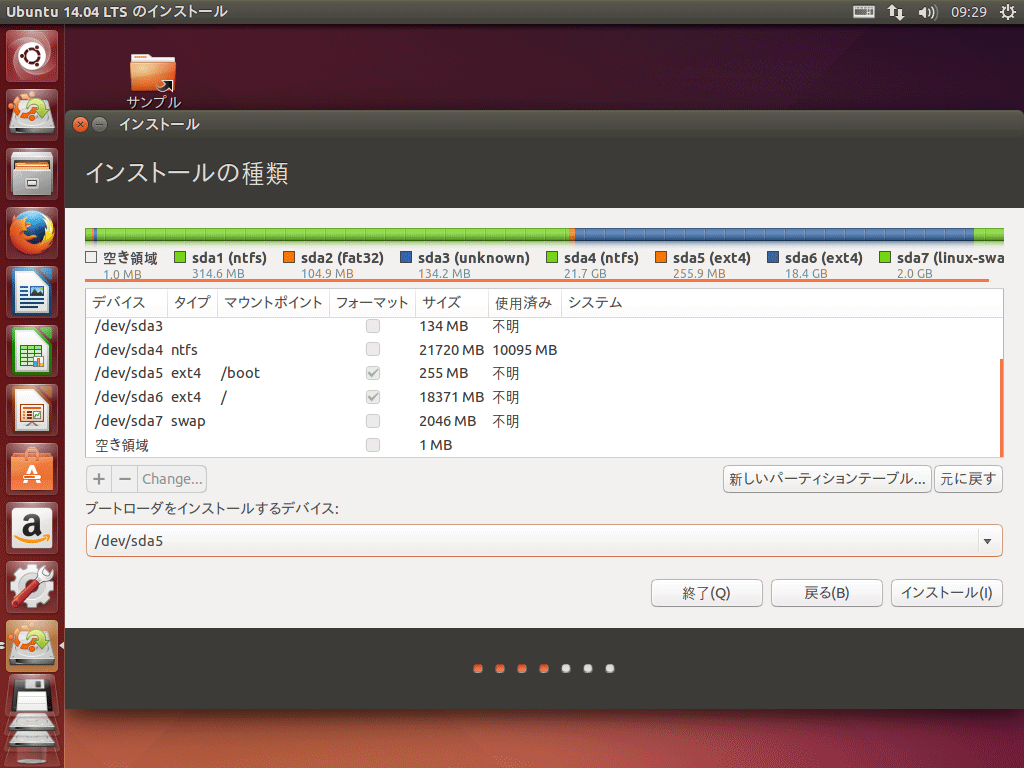The height and width of the screenshot is (768, 1024).
Task: Click sda3 (unknown) blue legend swatch
Action: 406,257
